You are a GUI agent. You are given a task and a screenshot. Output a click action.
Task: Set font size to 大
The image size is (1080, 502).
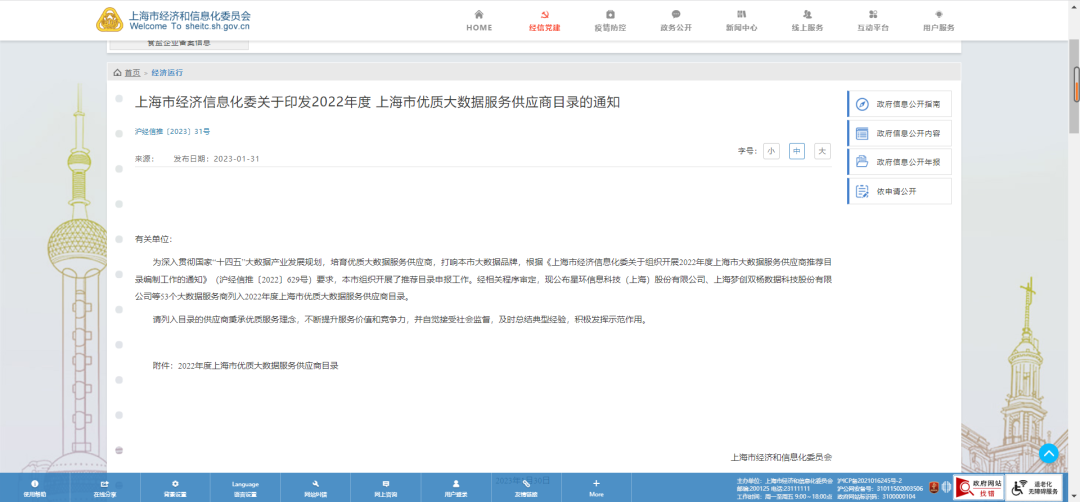pyautogui.click(x=822, y=151)
